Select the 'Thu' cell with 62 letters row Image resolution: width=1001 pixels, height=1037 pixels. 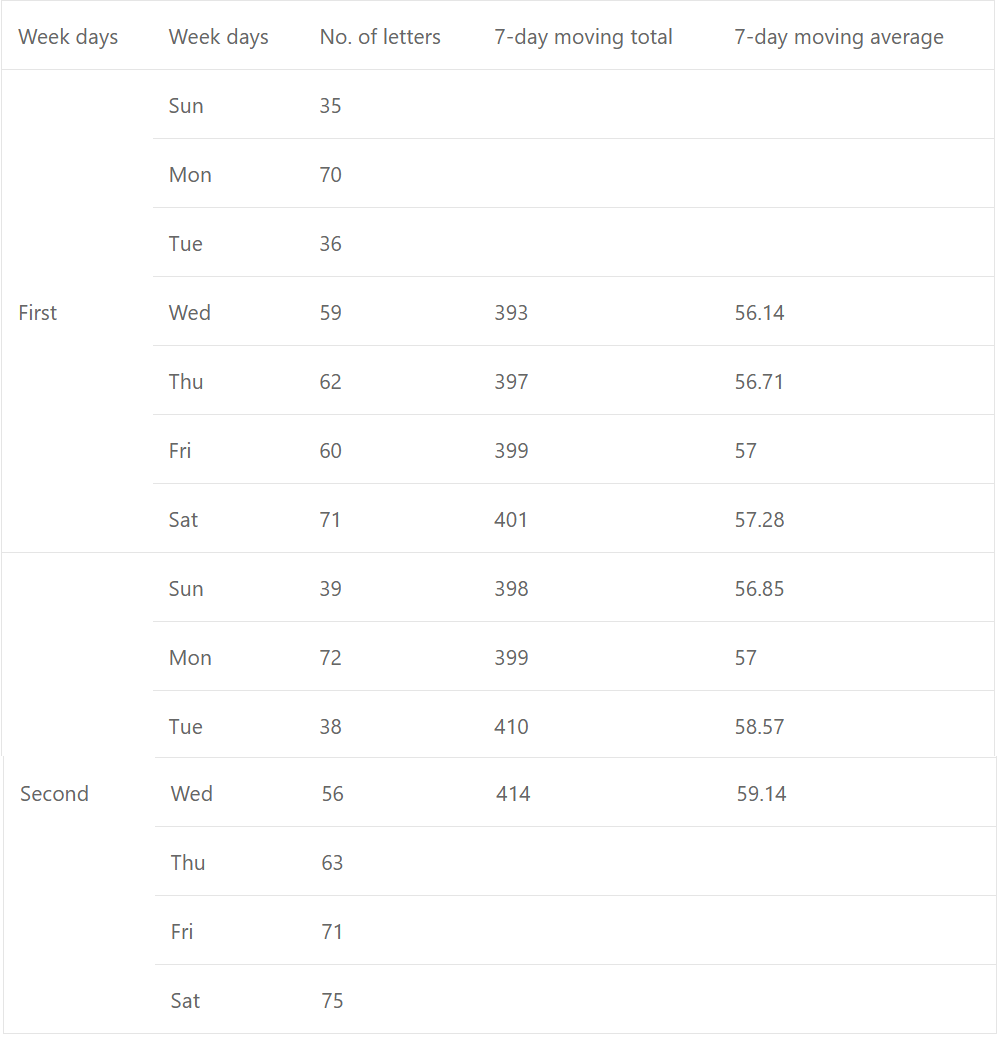pos(186,382)
